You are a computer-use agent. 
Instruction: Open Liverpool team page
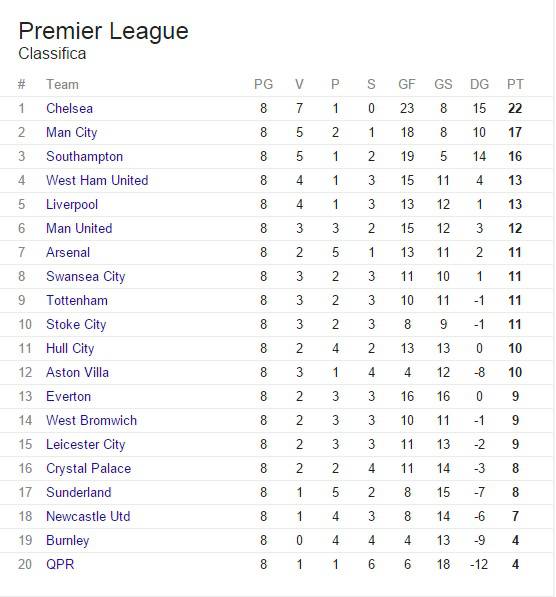click(72, 205)
